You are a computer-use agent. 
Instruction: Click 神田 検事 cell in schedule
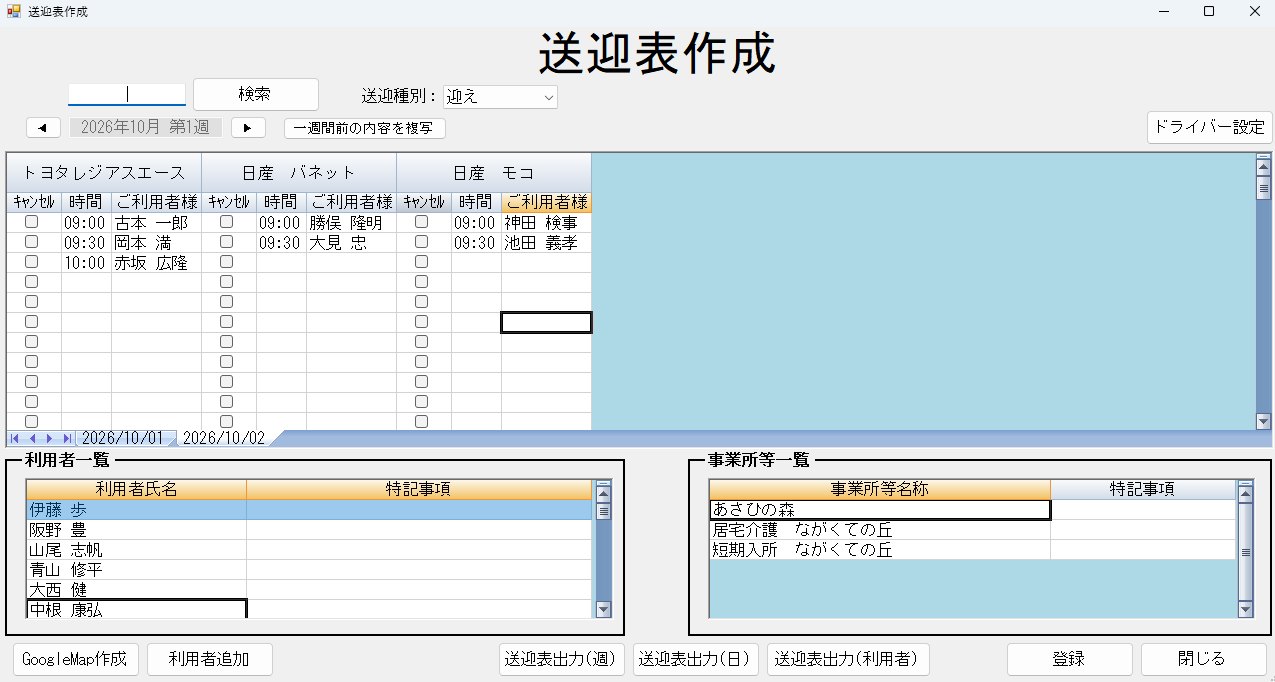(x=546, y=223)
